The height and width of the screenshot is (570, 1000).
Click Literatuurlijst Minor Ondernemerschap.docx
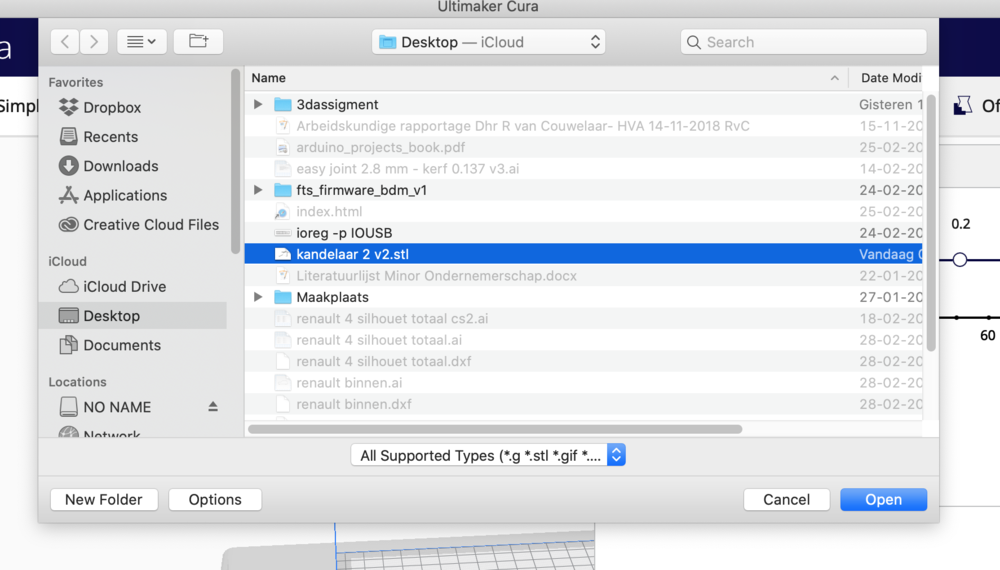click(583, 276)
